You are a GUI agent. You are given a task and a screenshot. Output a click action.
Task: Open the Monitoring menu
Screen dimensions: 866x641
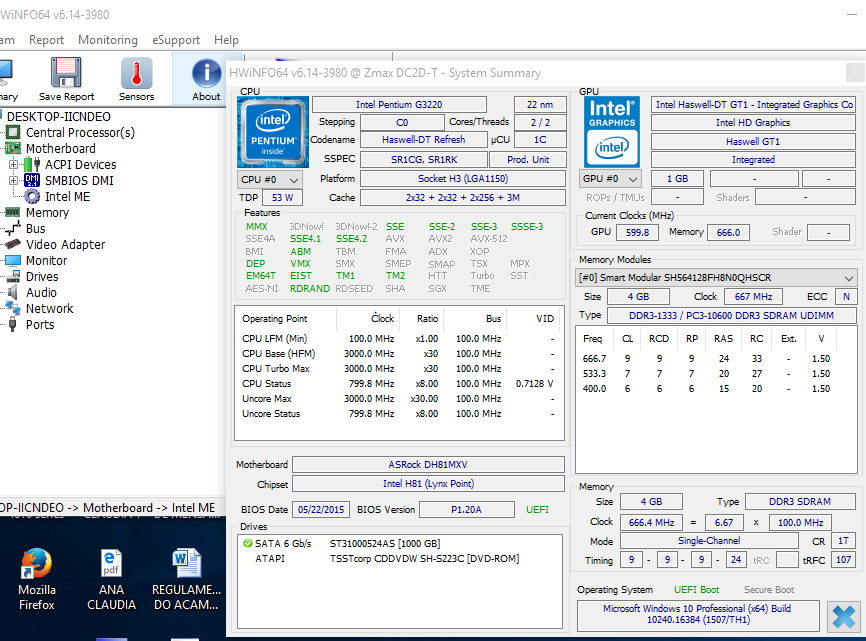coord(108,40)
